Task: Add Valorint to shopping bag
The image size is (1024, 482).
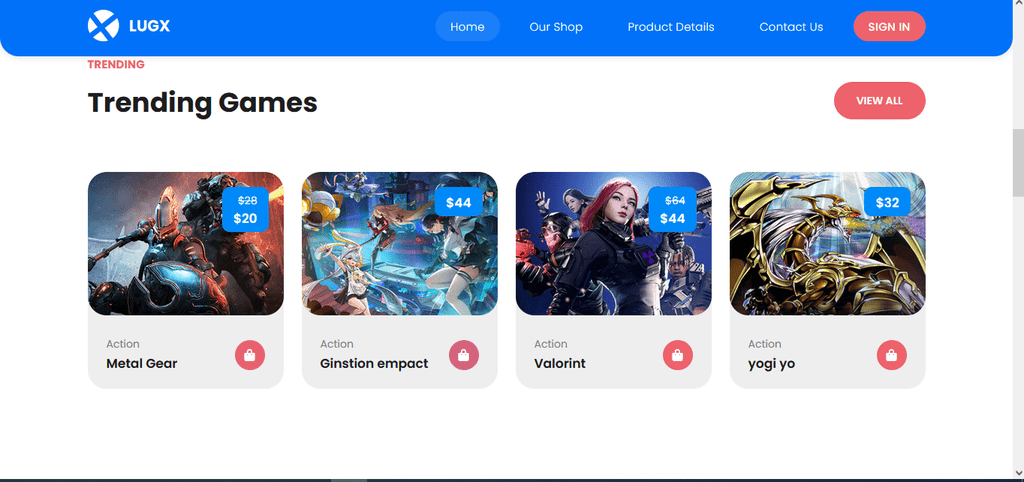Action: point(678,355)
